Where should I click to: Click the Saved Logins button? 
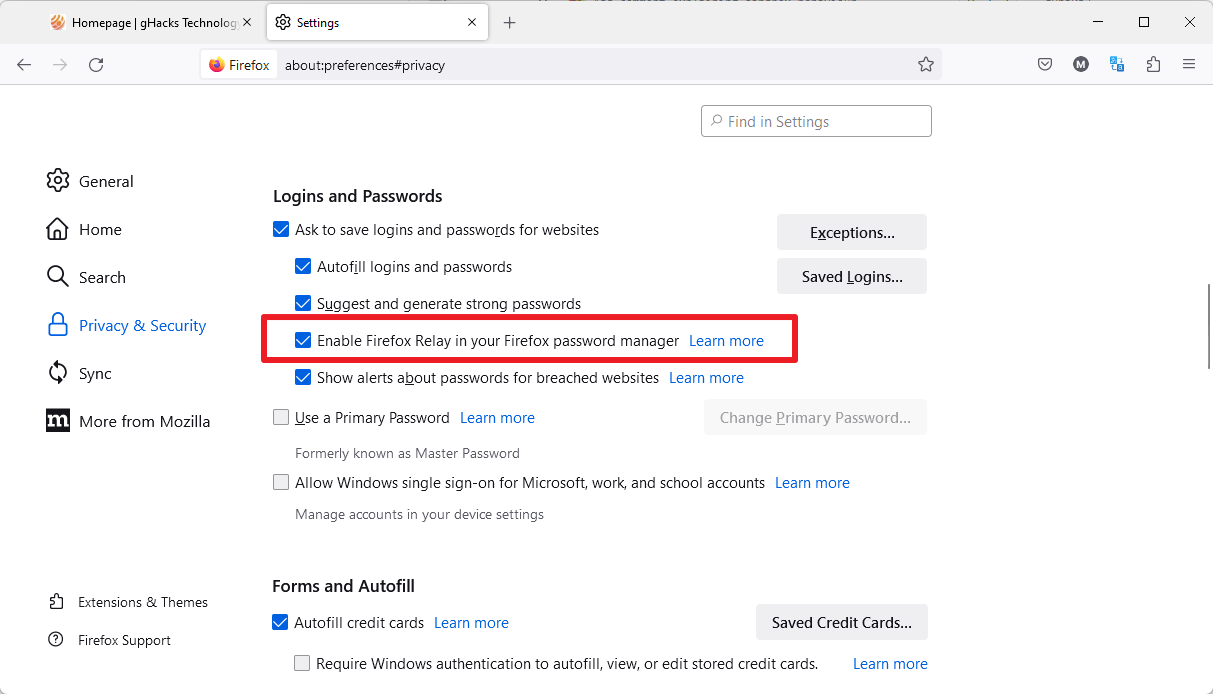852,277
